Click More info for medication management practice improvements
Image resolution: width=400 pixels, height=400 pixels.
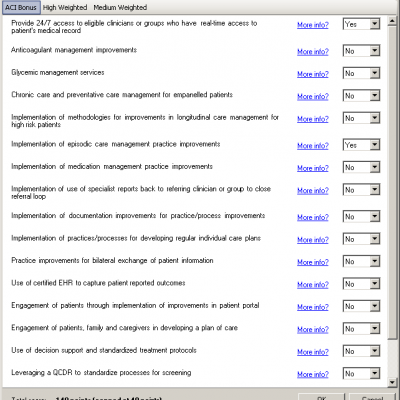[313, 168]
